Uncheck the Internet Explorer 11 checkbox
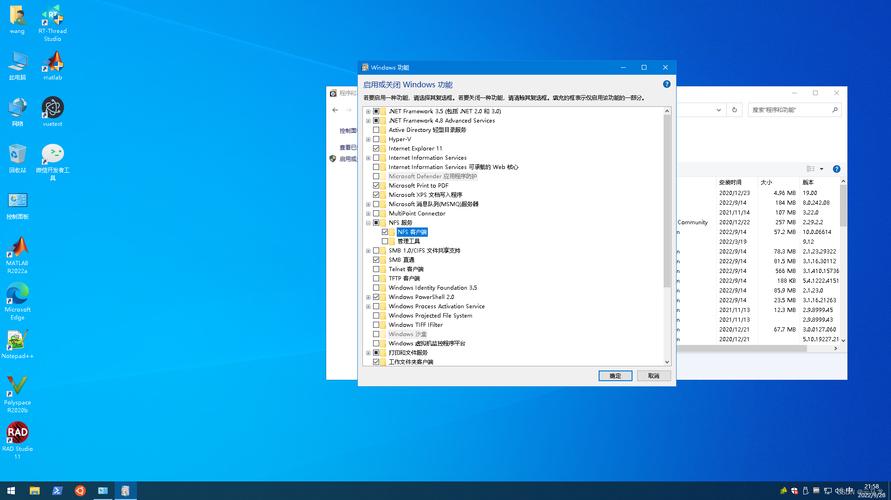 [376, 148]
